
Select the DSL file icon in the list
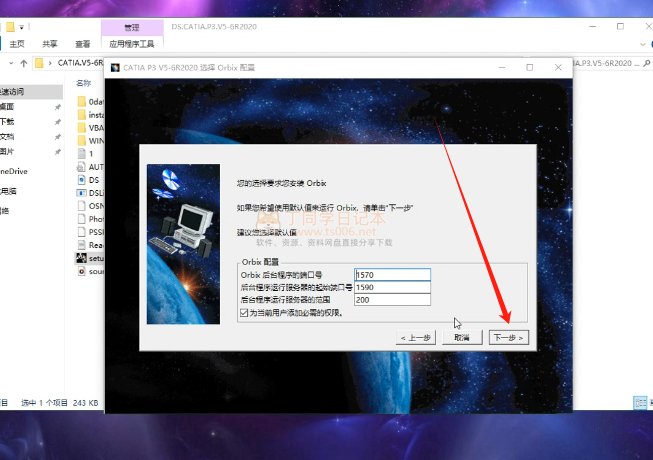click(x=82, y=193)
